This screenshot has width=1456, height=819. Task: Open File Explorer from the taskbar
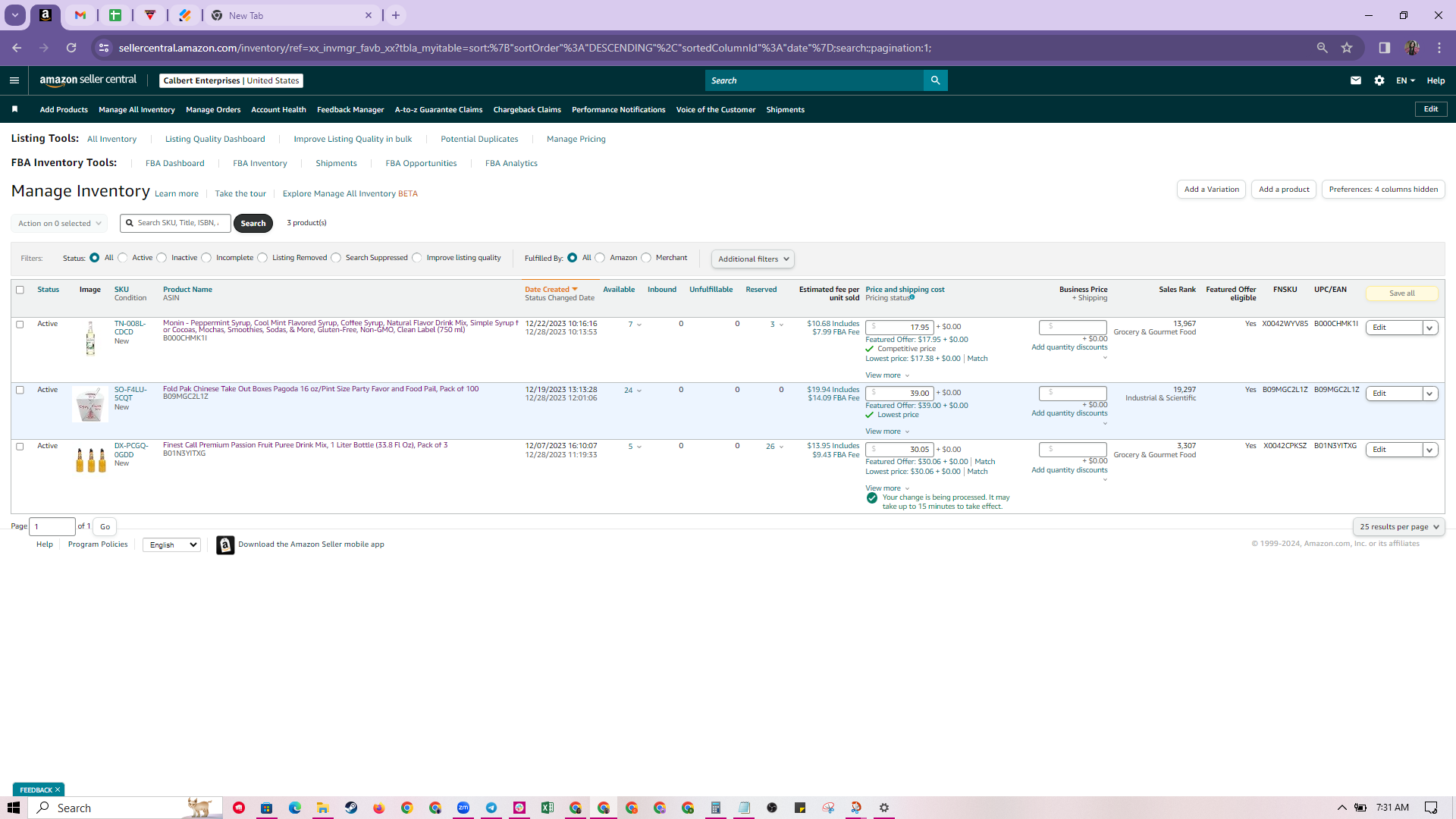[x=322, y=808]
